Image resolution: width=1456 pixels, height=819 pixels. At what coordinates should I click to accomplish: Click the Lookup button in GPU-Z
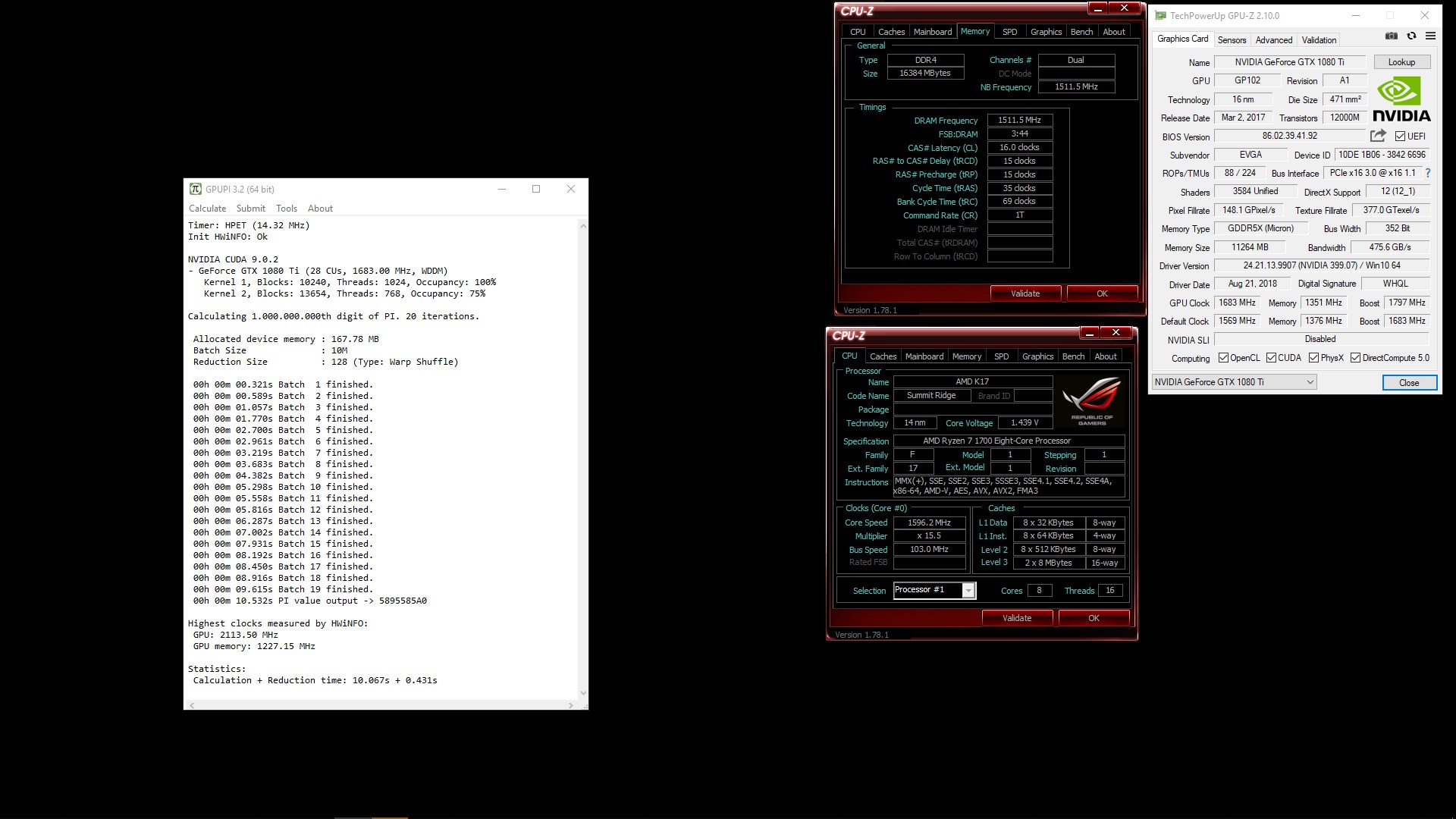pyautogui.click(x=1401, y=62)
